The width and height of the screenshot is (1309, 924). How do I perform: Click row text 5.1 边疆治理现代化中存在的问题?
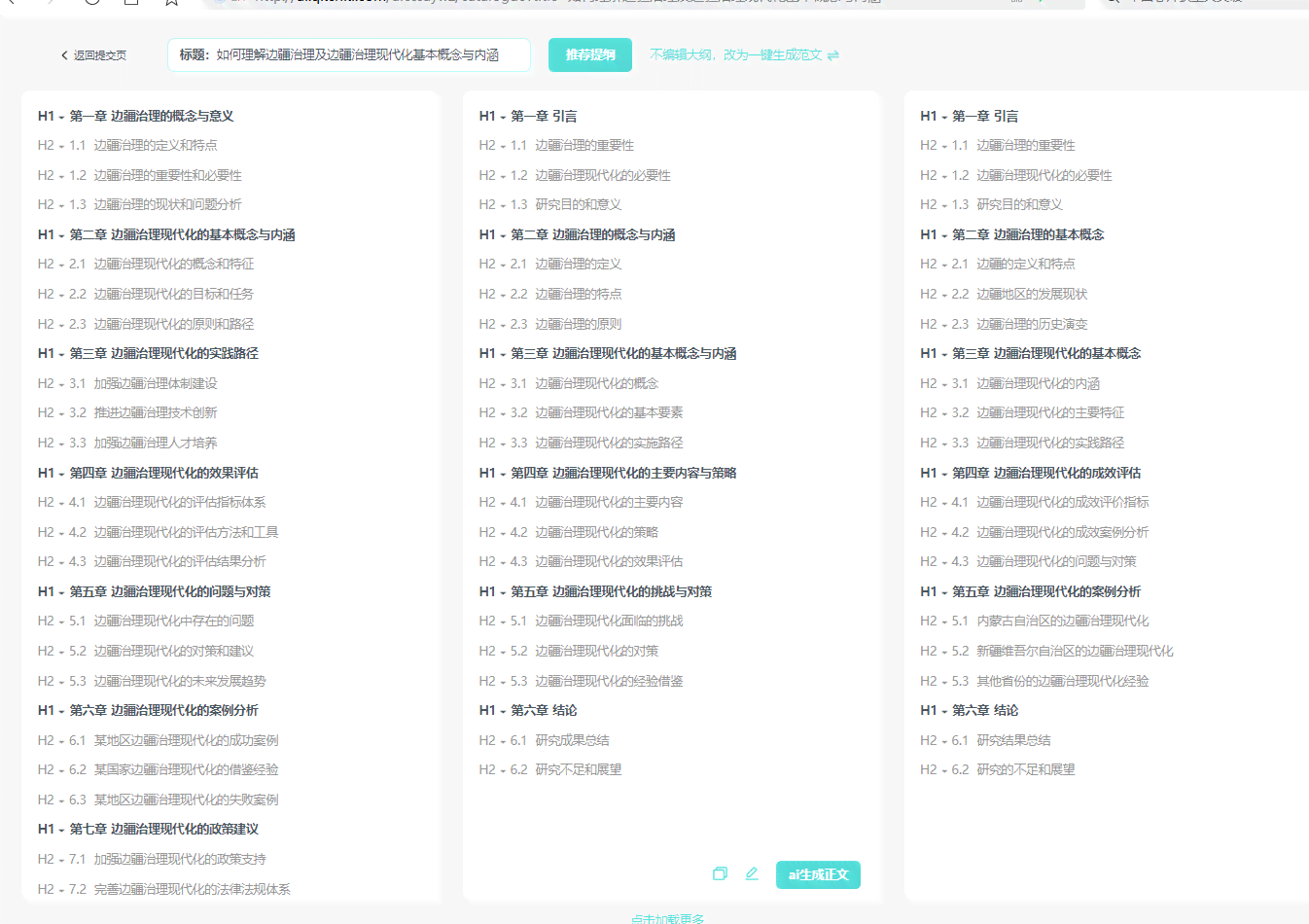(161, 622)
